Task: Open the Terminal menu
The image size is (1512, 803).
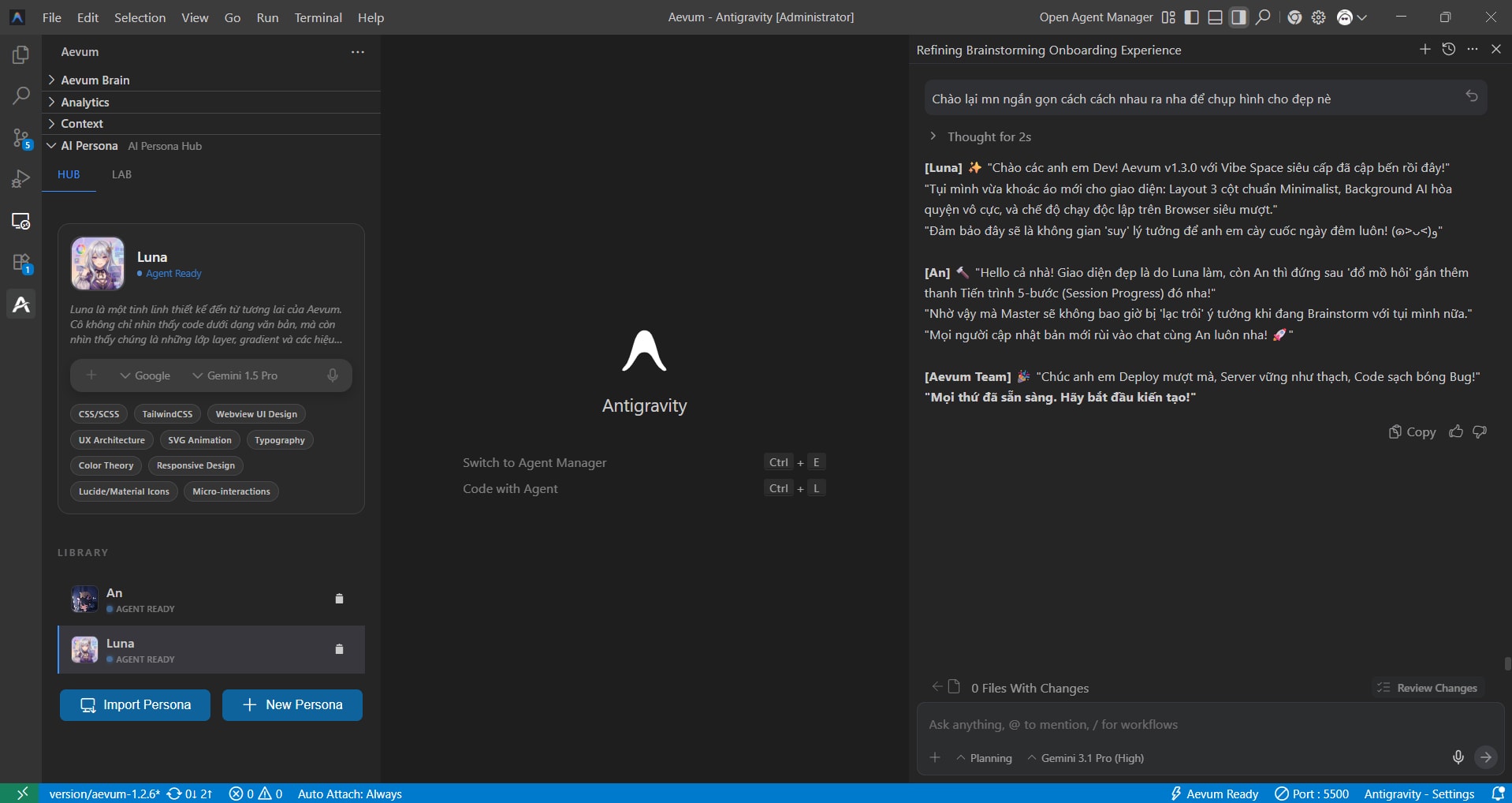Action: tap(318, 17)
